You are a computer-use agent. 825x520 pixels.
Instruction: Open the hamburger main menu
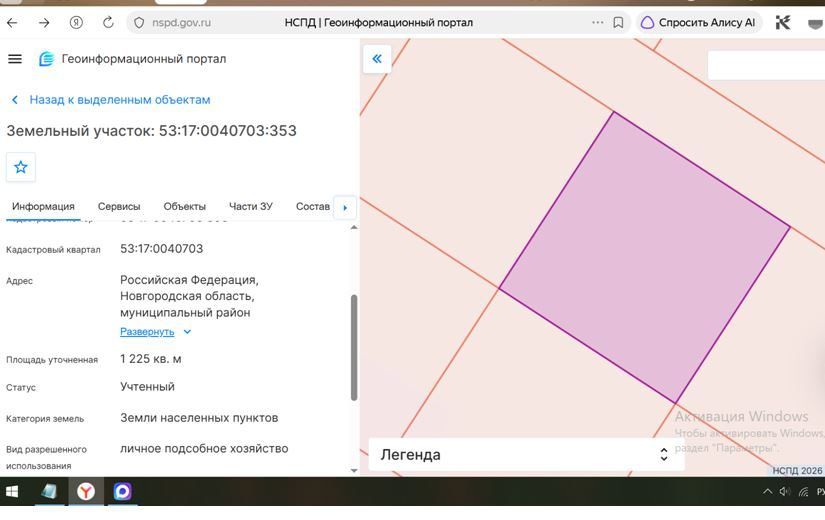coord(15,59)
